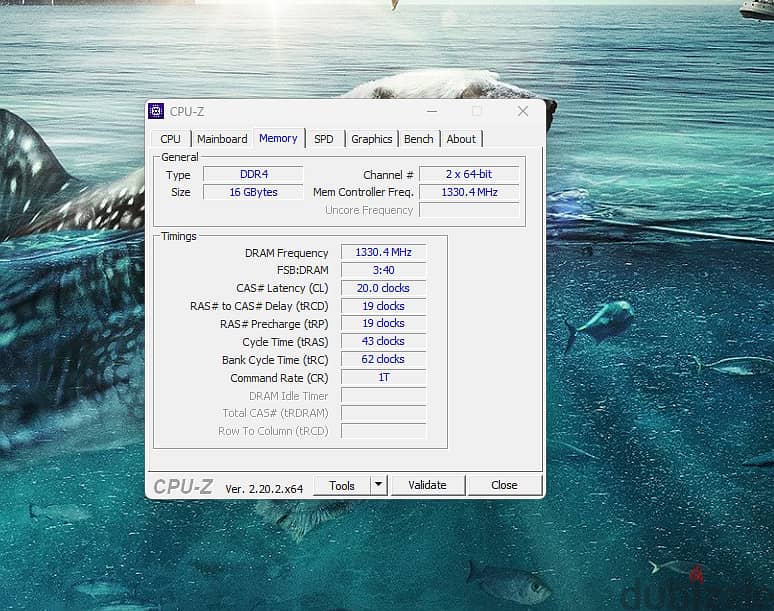The image size is (774, 611).
Task: Click the Mem Controller Freq. value field
Action: tap(469, 192)
